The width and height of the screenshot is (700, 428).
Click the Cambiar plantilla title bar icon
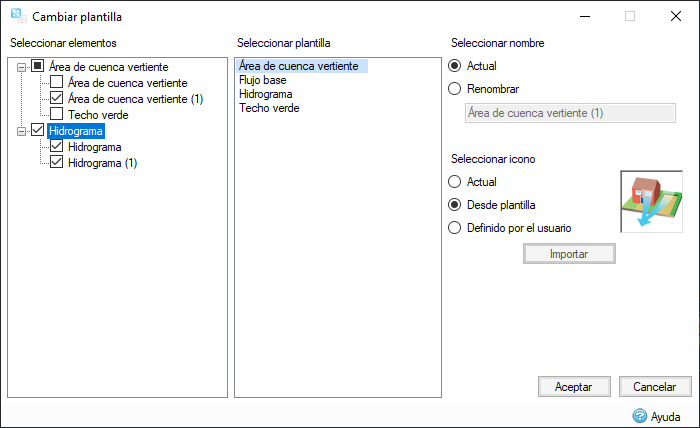coord(17,16)
